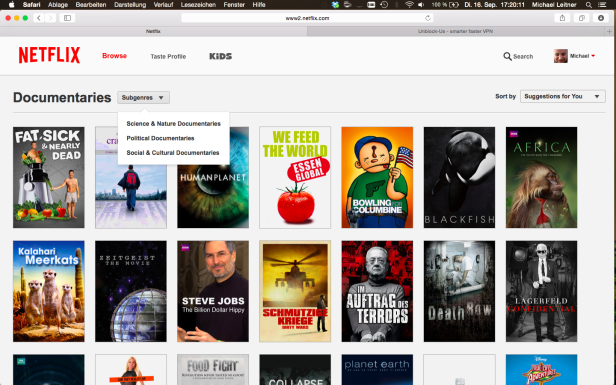Click the Netflix logo
616x385 pixels.
click(50, 55)
